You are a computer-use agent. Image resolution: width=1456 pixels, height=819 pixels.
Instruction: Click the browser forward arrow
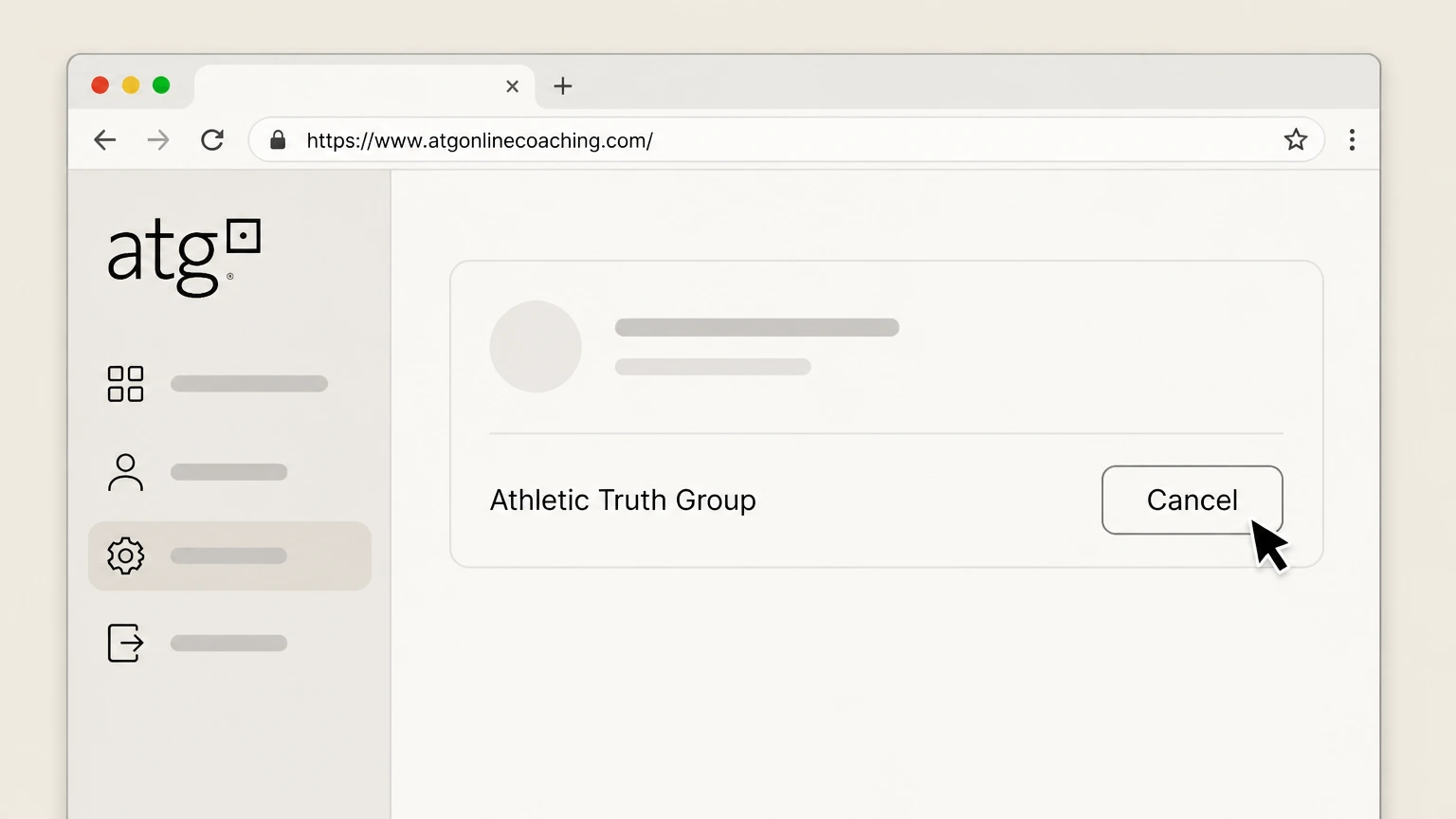click(x=158, y=140)
